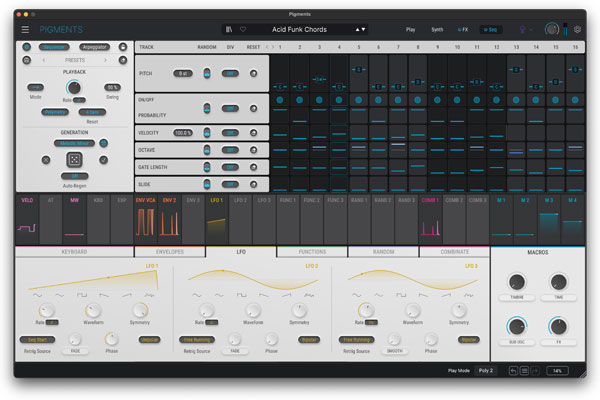Toggle step 8 on/off dot

tap(417, 100)
